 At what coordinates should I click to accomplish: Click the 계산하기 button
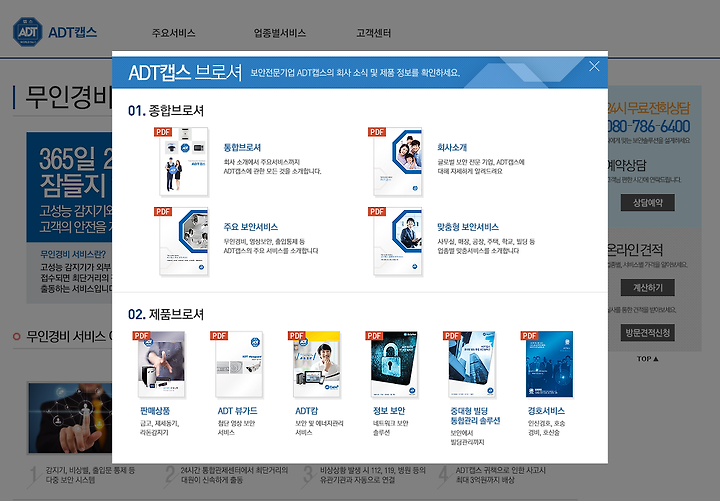coord(647,287)
